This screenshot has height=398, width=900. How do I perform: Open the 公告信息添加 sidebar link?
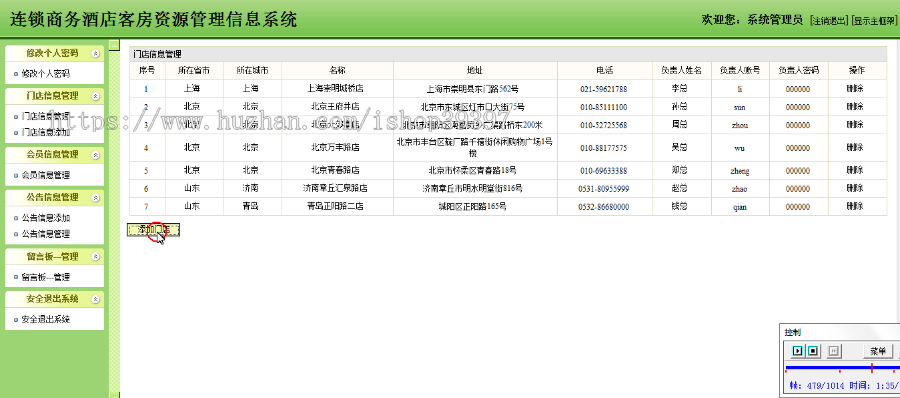(45, 218)
